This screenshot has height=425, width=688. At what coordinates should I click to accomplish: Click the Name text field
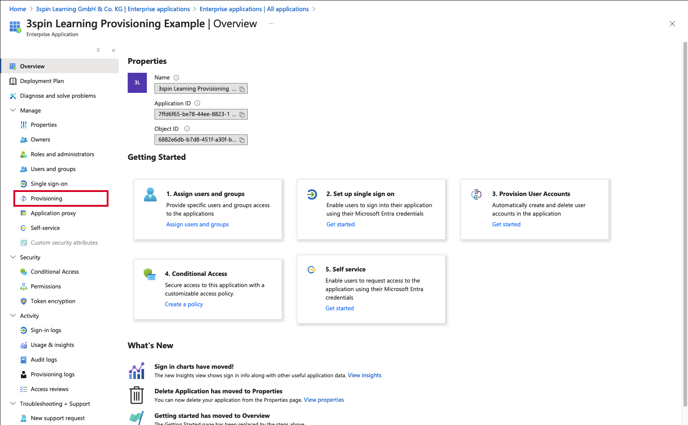201,89
